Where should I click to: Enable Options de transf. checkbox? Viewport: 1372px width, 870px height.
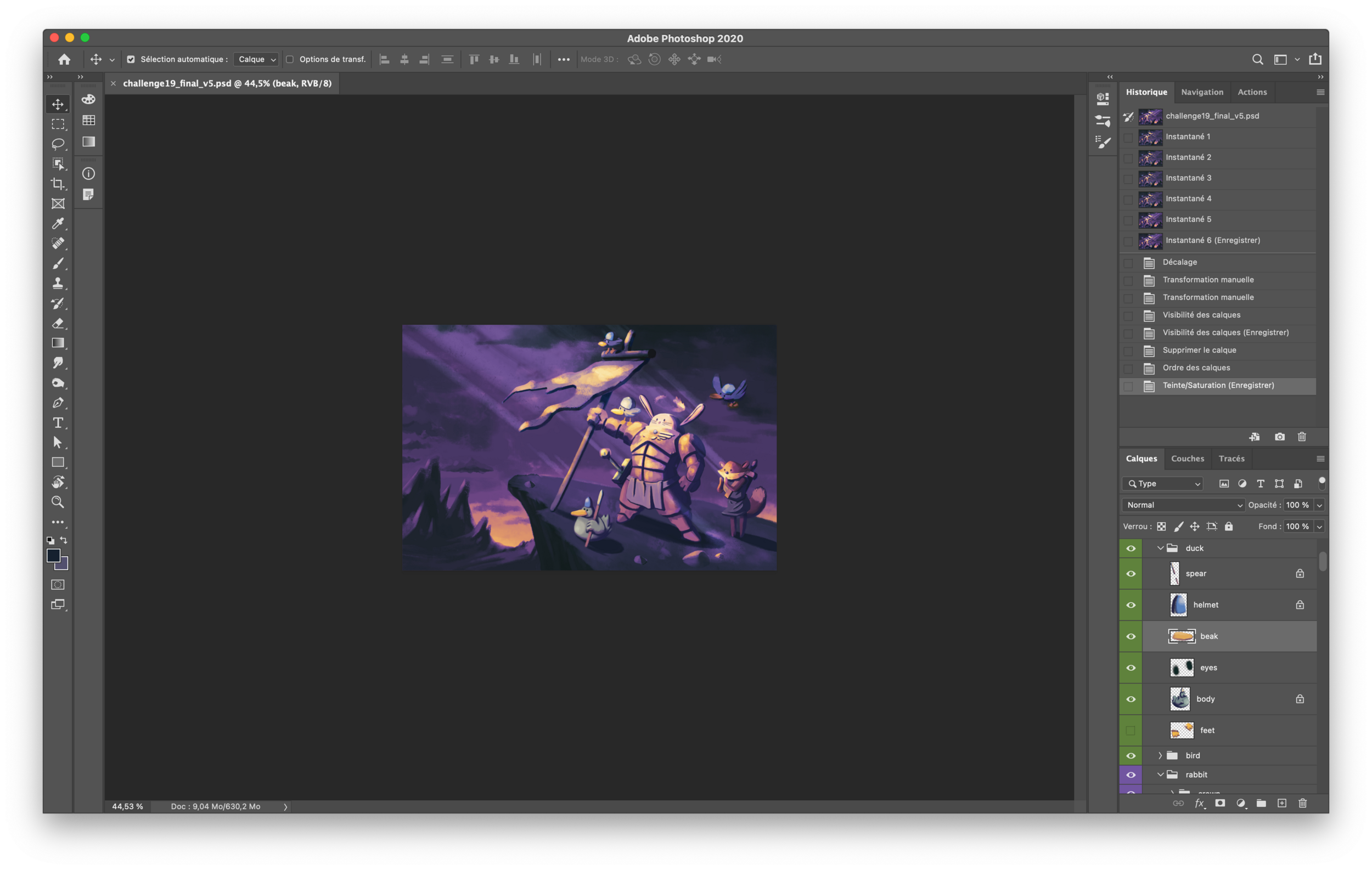pyautogui.click(x=290, y=59)
